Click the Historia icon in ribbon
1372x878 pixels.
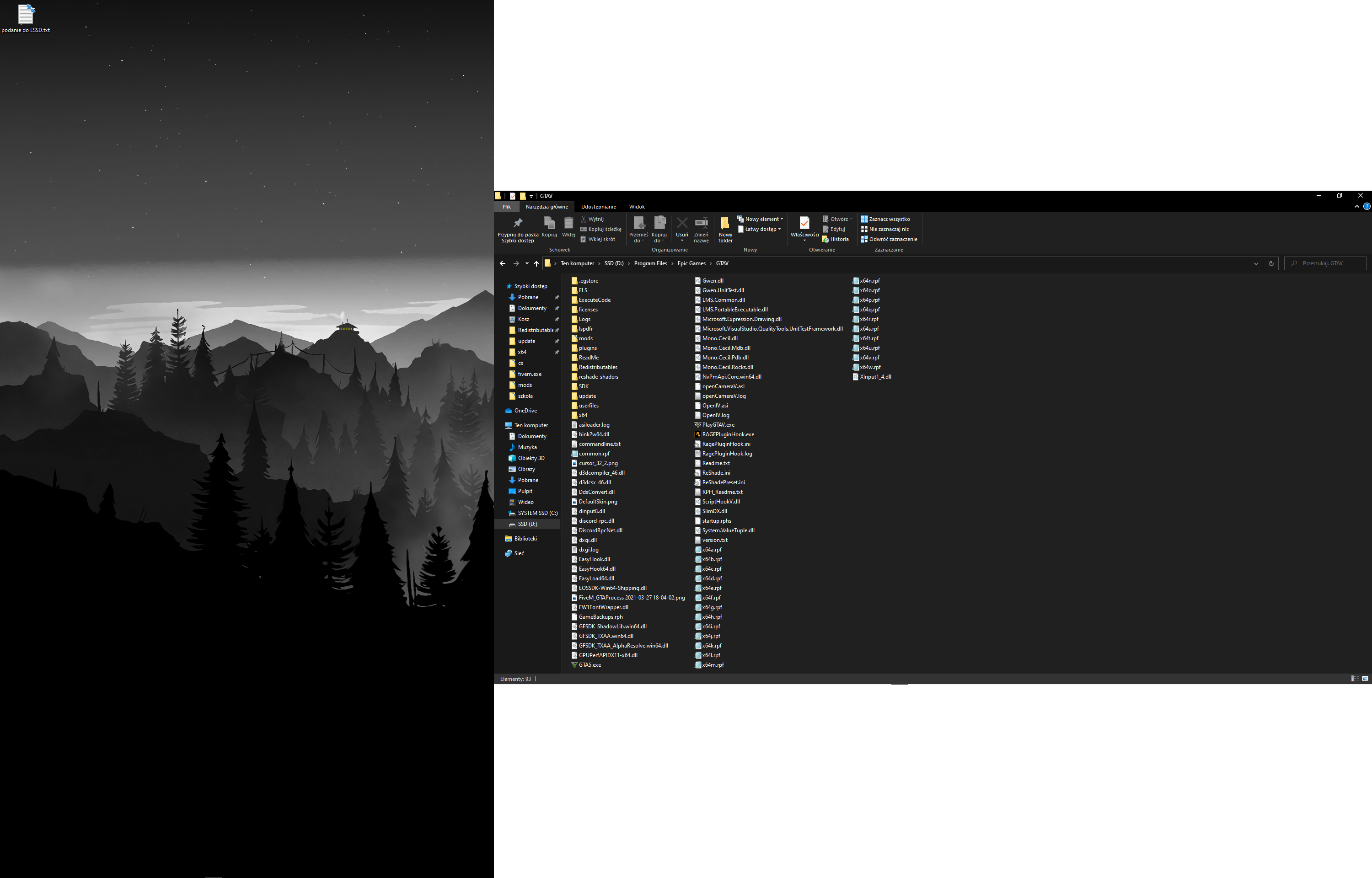click(x=825, y=240)
